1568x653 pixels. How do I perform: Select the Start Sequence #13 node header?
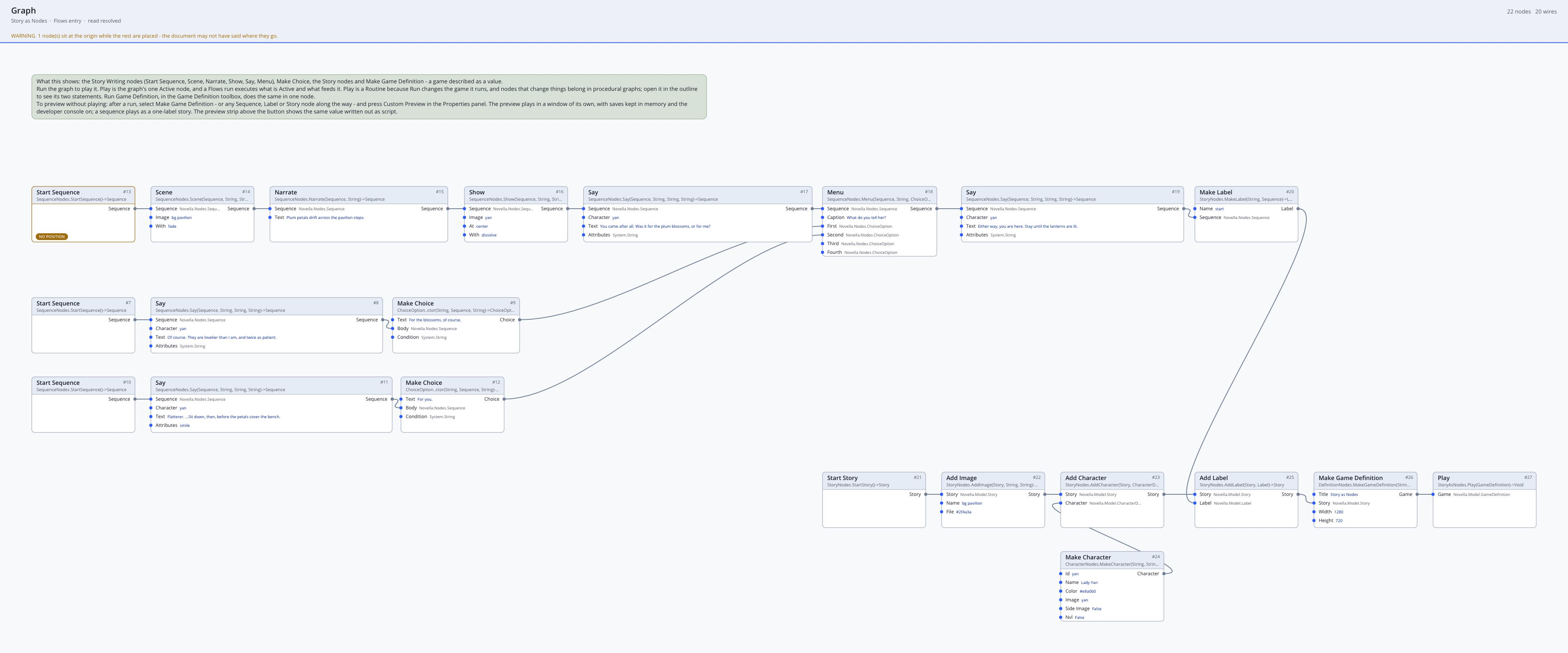83,195
